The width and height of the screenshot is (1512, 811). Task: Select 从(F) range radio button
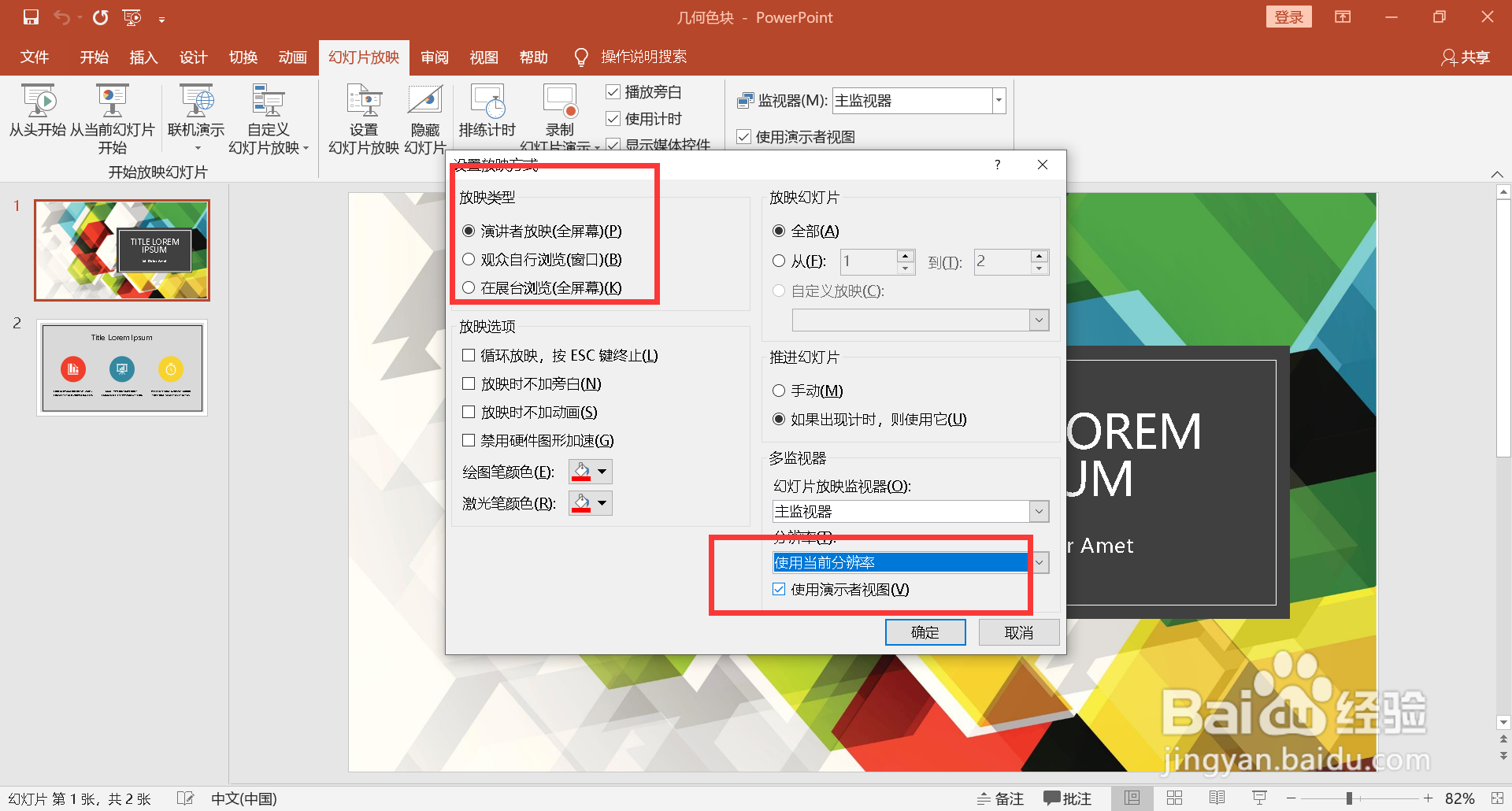779,261
